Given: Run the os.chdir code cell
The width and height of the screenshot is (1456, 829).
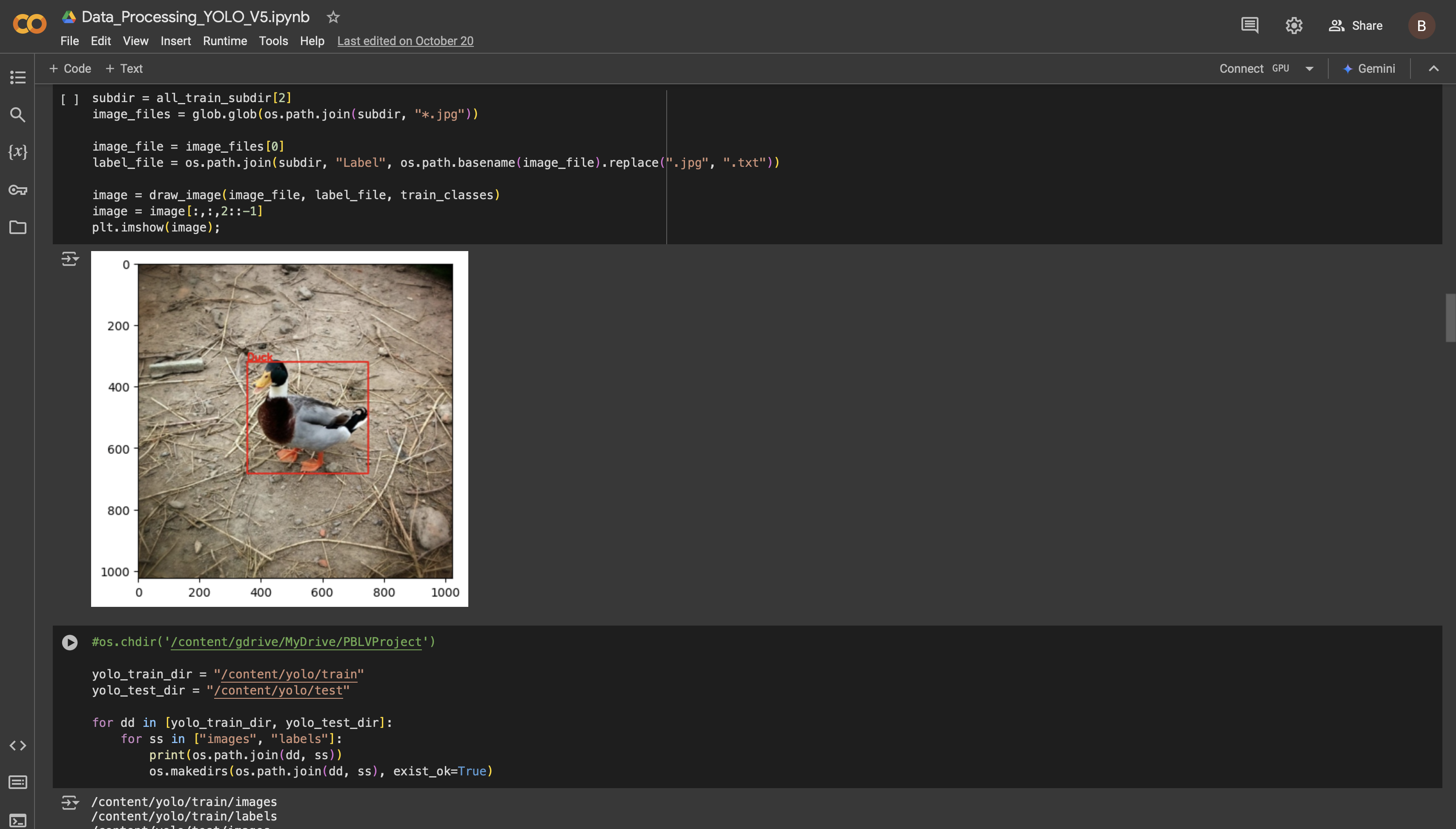Looking at the screenshot, I should tap(70, 642).
